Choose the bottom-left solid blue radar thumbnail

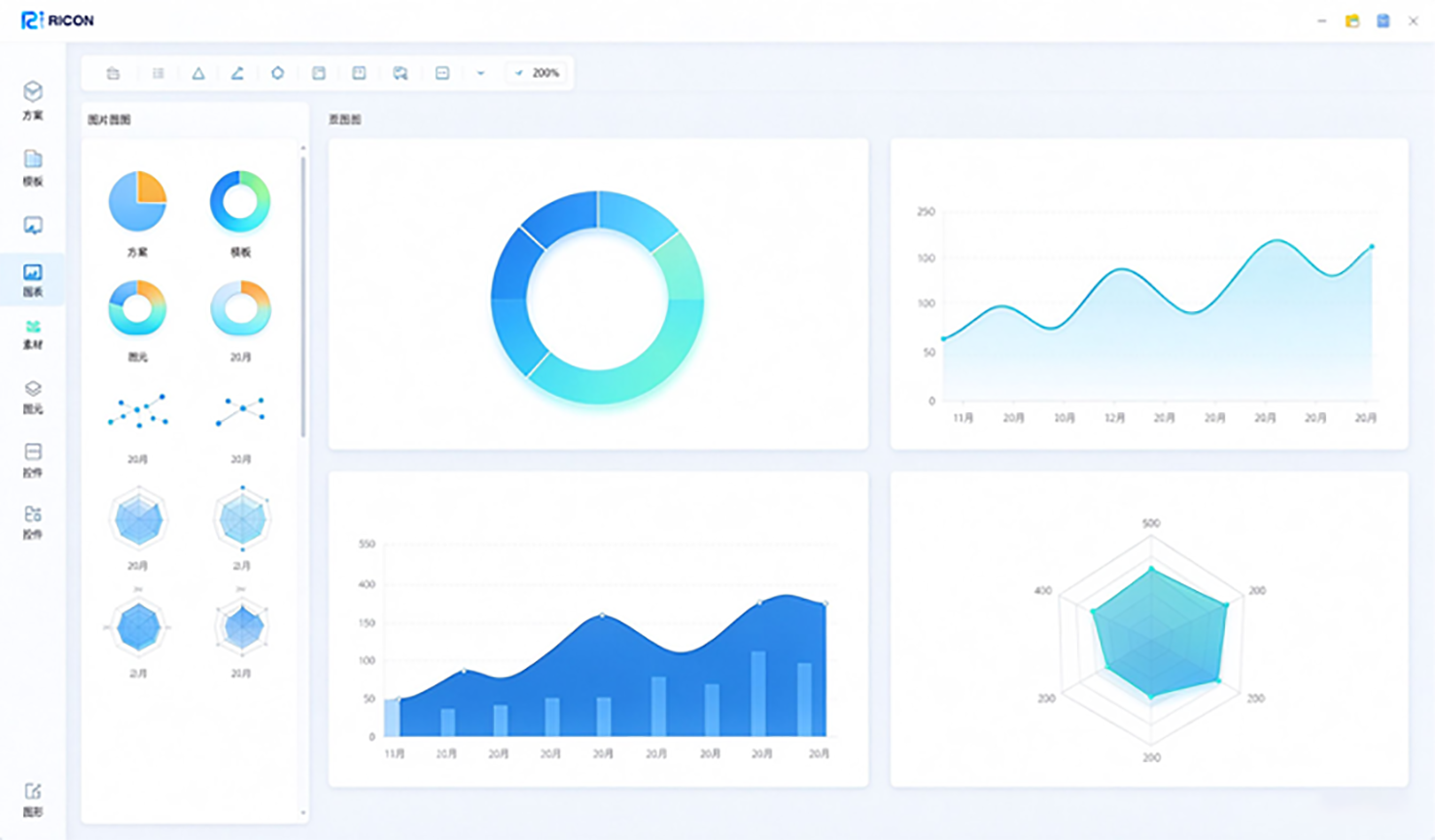click(x=138, y=627)
